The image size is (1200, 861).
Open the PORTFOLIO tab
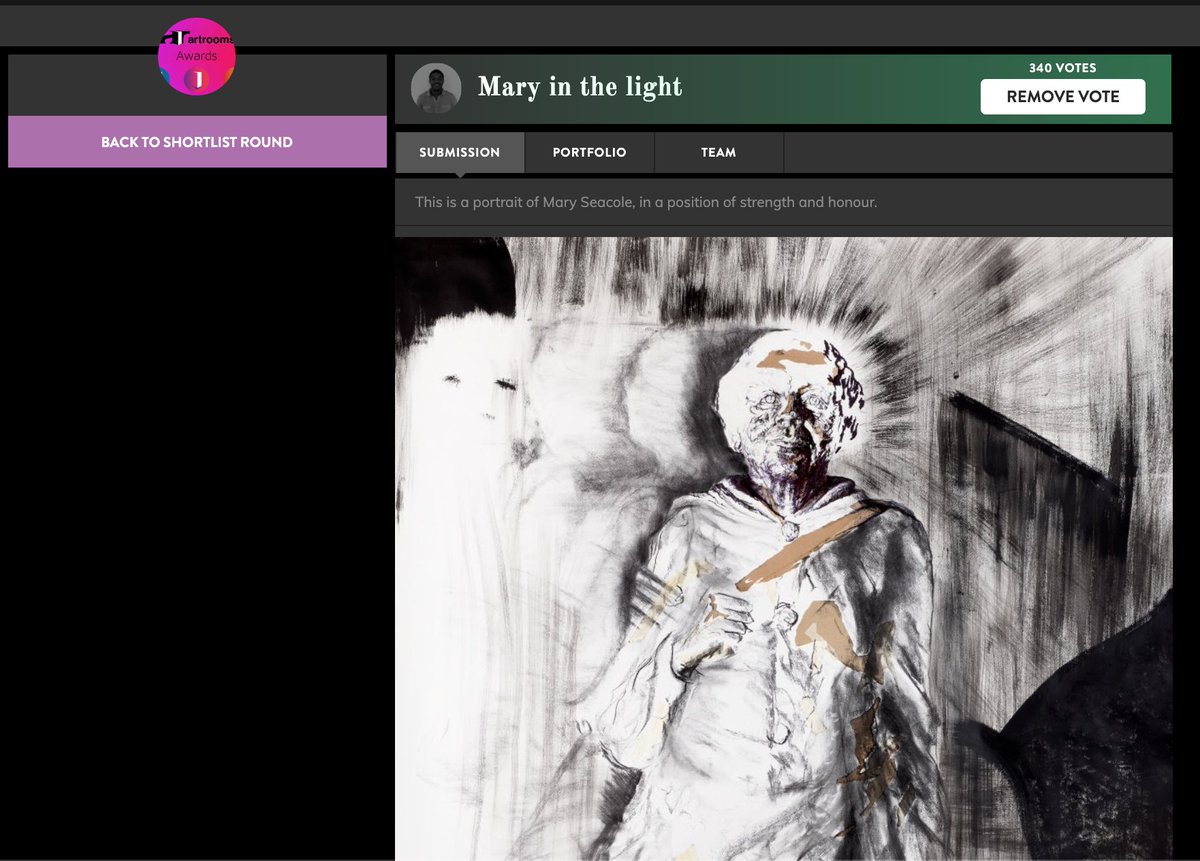point(589,152)
